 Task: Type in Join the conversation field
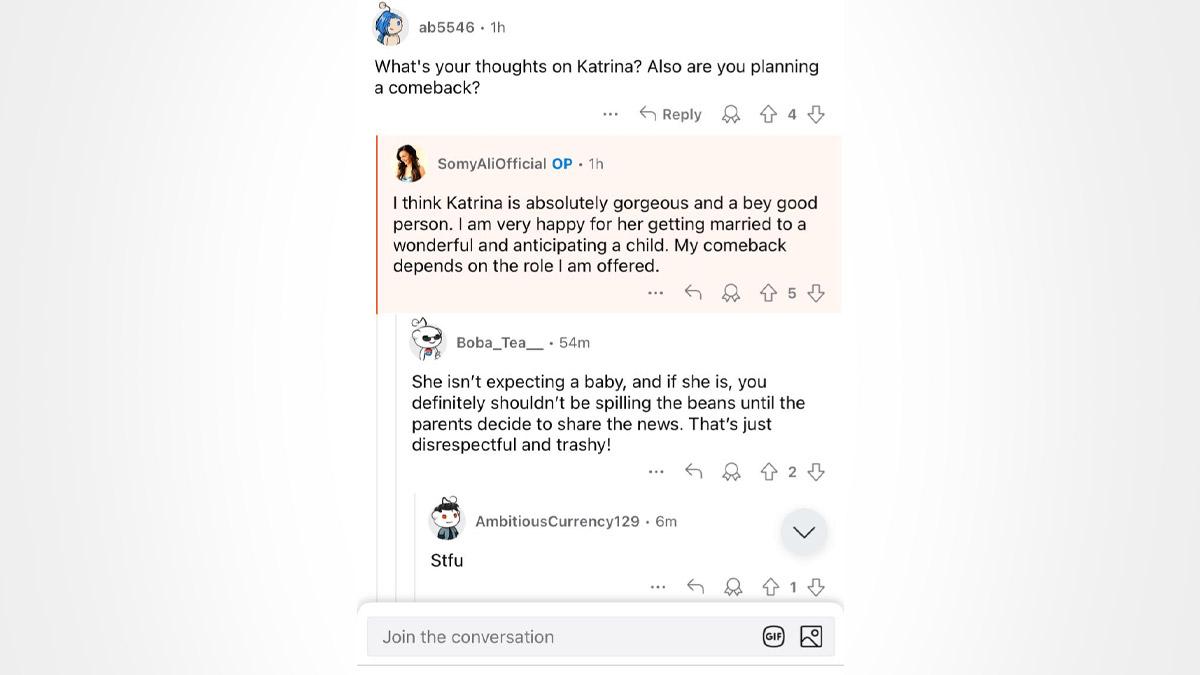tap(560, 637)
